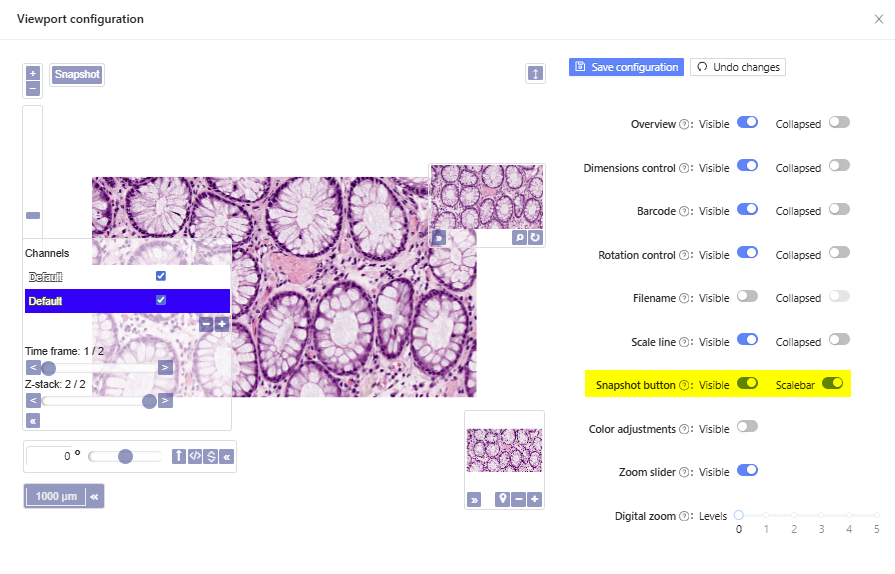895x574 pixels.
Task: Click Undo changes button
Action: click(738, 67)
